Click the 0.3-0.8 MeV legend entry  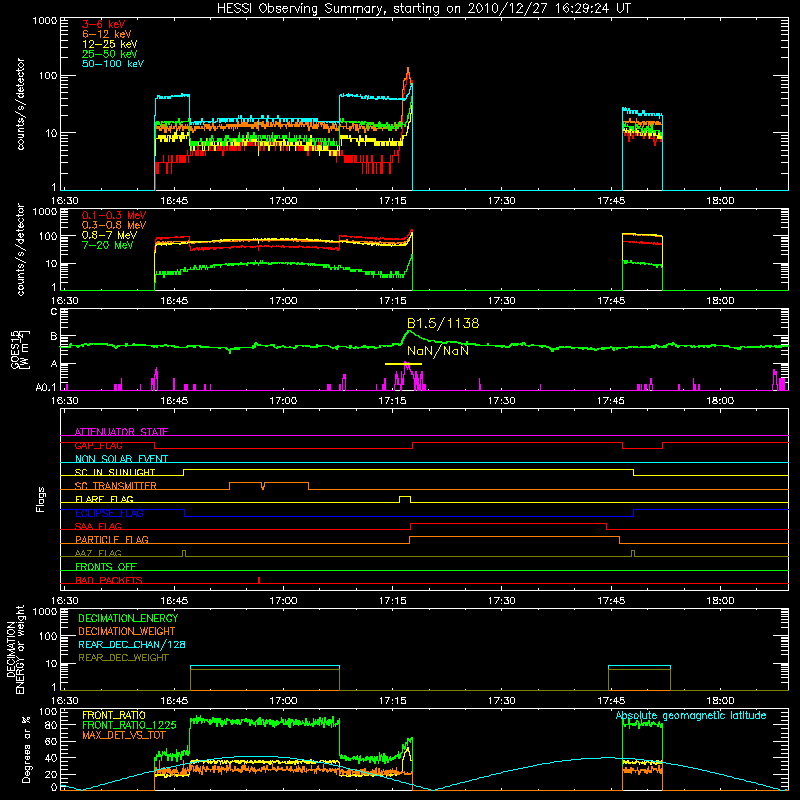pyautogui.click(x=114, y=225)
